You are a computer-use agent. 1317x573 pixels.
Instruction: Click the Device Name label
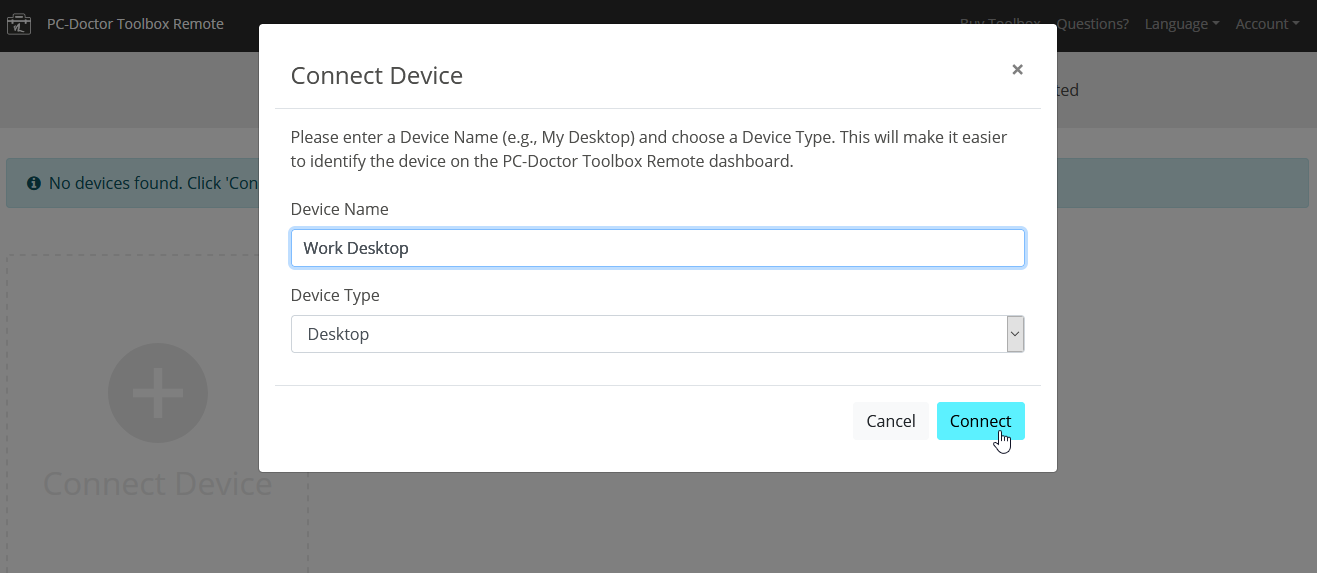point(339,209)
